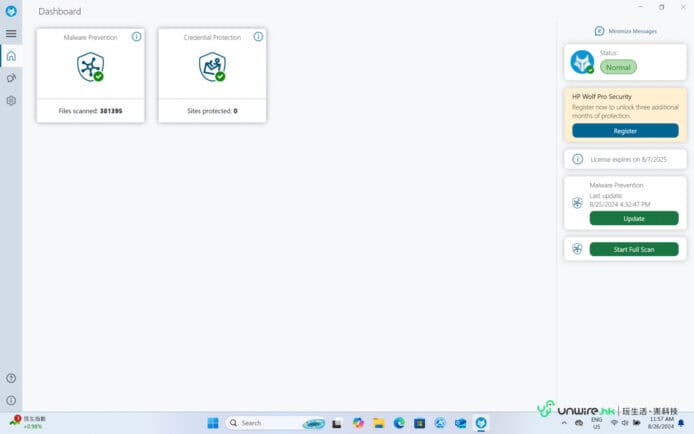Click the info icon on Credential Protection card
The height and width of the screenshot is (434, 694).
click(258, 37)
